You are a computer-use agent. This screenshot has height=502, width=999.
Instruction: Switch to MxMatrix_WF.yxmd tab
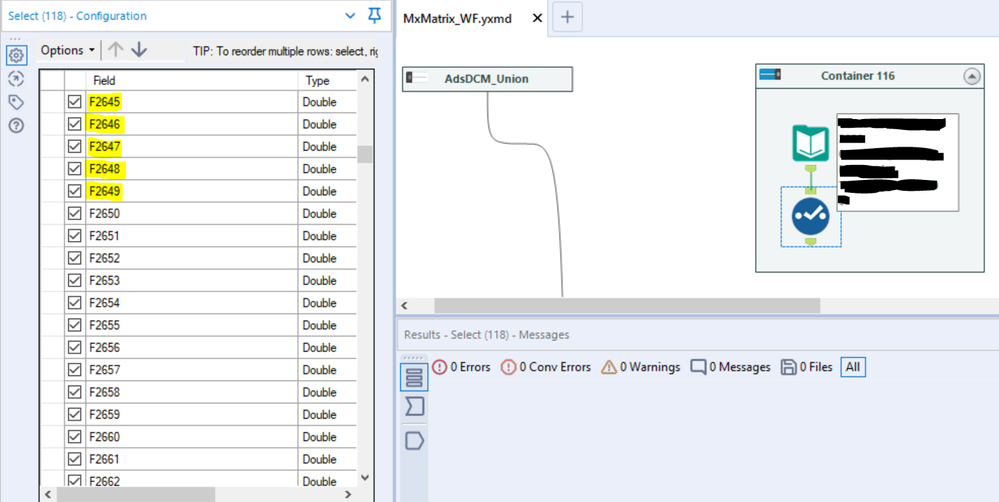click(457, 18)
